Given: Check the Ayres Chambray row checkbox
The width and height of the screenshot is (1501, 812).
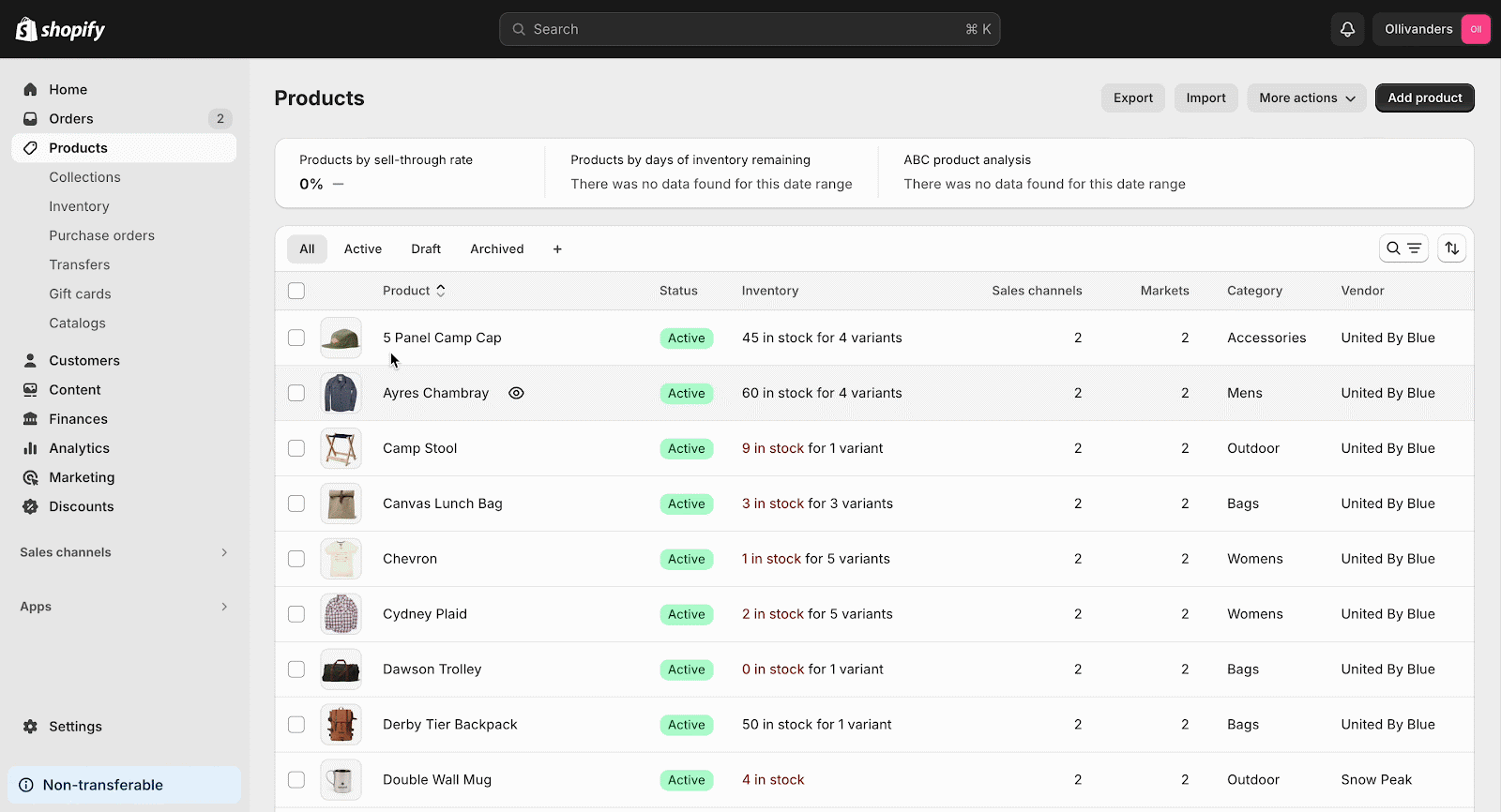Looking at the screenshot, I should tap(296, 393).
